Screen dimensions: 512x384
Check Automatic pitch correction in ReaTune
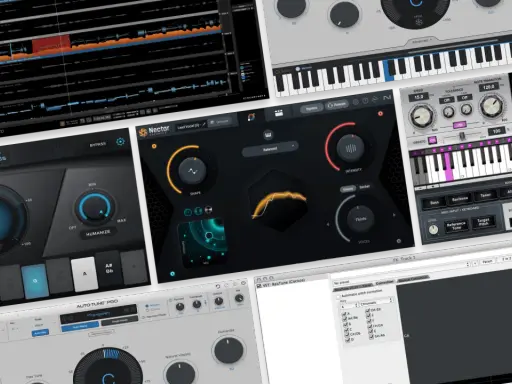pyautogui.click(x=338, y=296)
